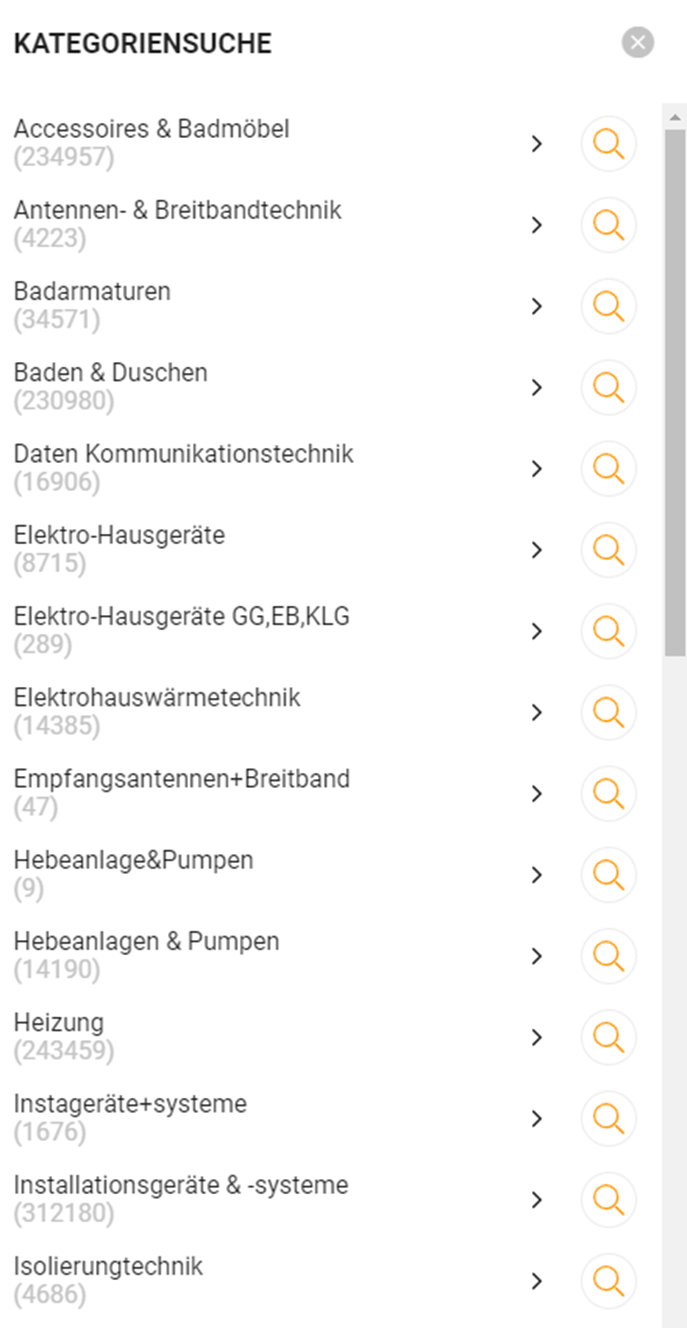The height and width of the screenshot is (1328, 687).
Task: Click magnifier icon for Heizung
Action: (x=608, y=1037)
